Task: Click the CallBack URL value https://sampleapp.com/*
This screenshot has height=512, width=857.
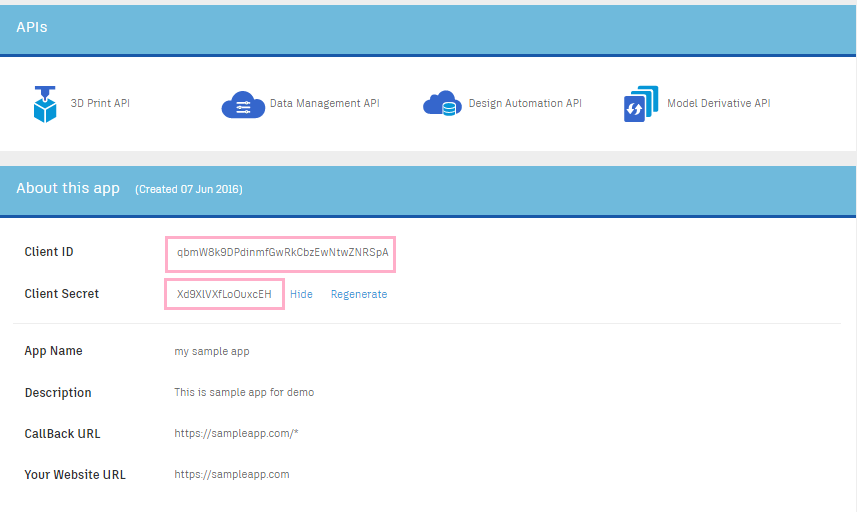Action: 236,434
